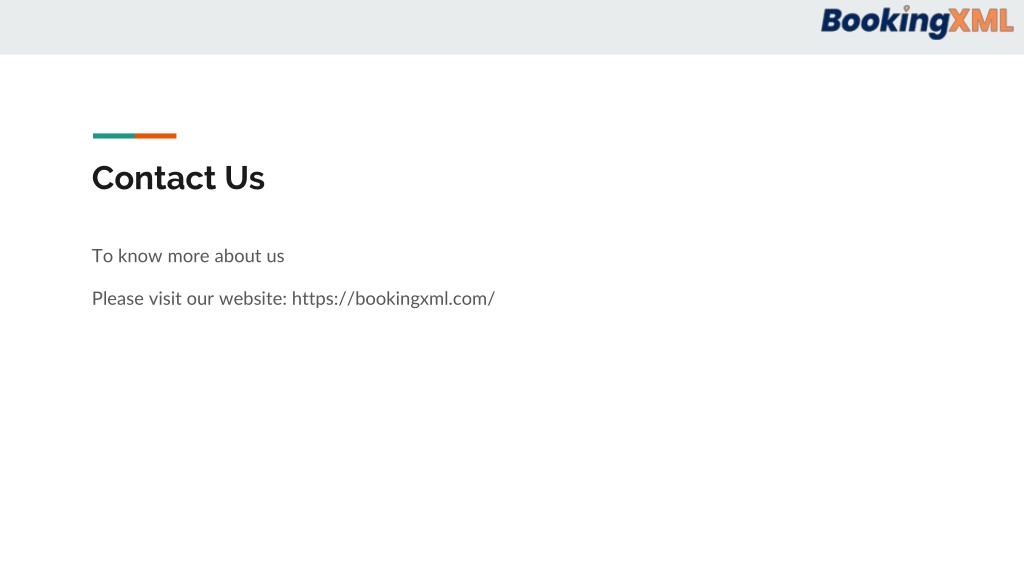Click the word website before the URL
The image size is (1024, 576).
pyautogui.click(x=253, y=298)
